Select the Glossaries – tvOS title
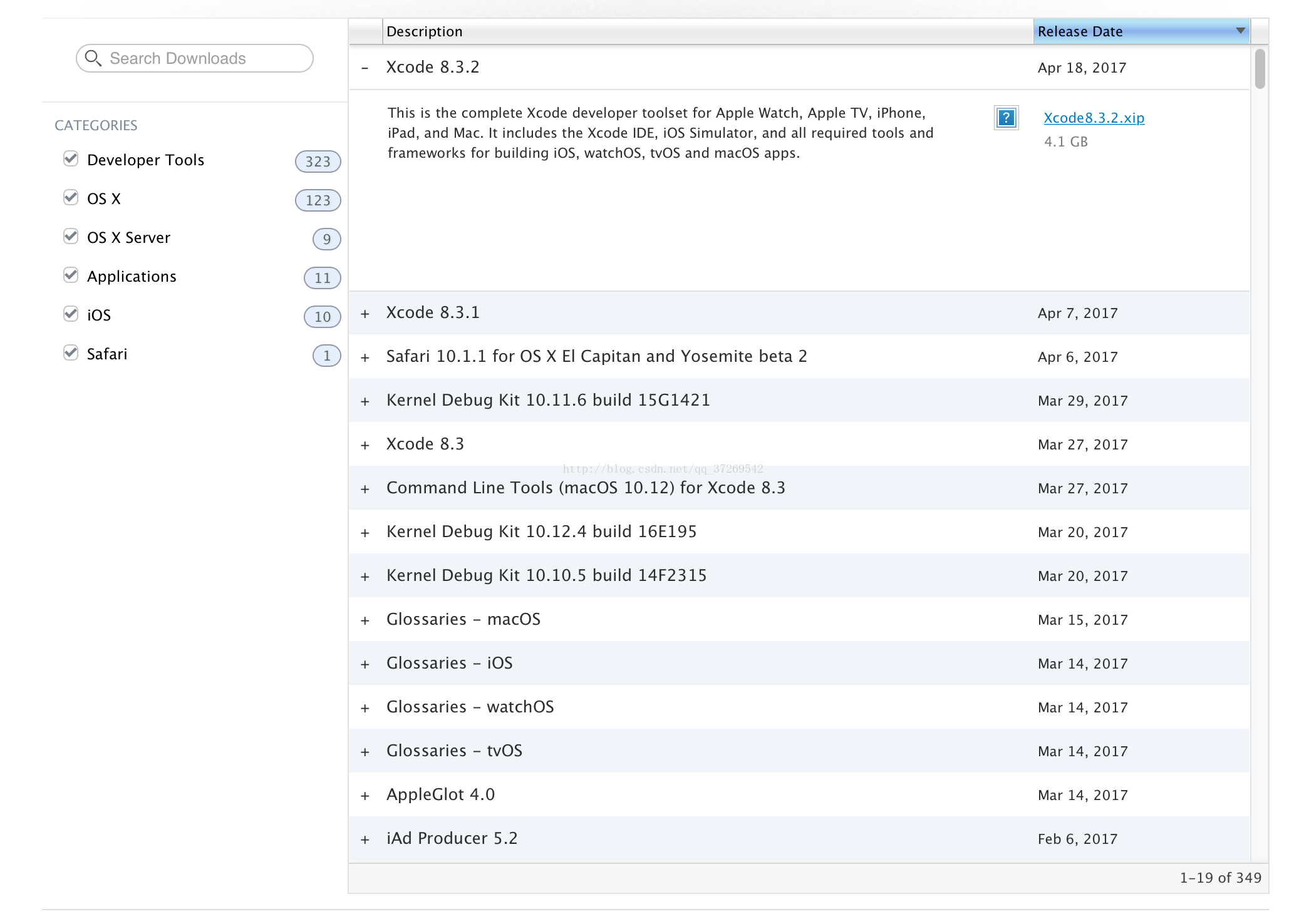 tap(455, 751)
